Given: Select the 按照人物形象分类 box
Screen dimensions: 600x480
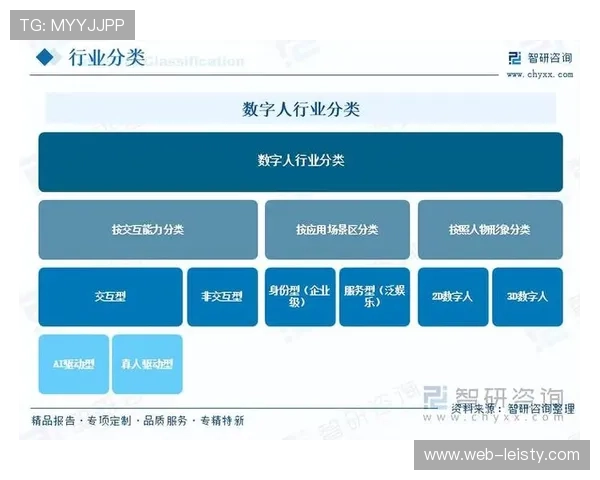Looking at the screenshot, I should [490, 230].
